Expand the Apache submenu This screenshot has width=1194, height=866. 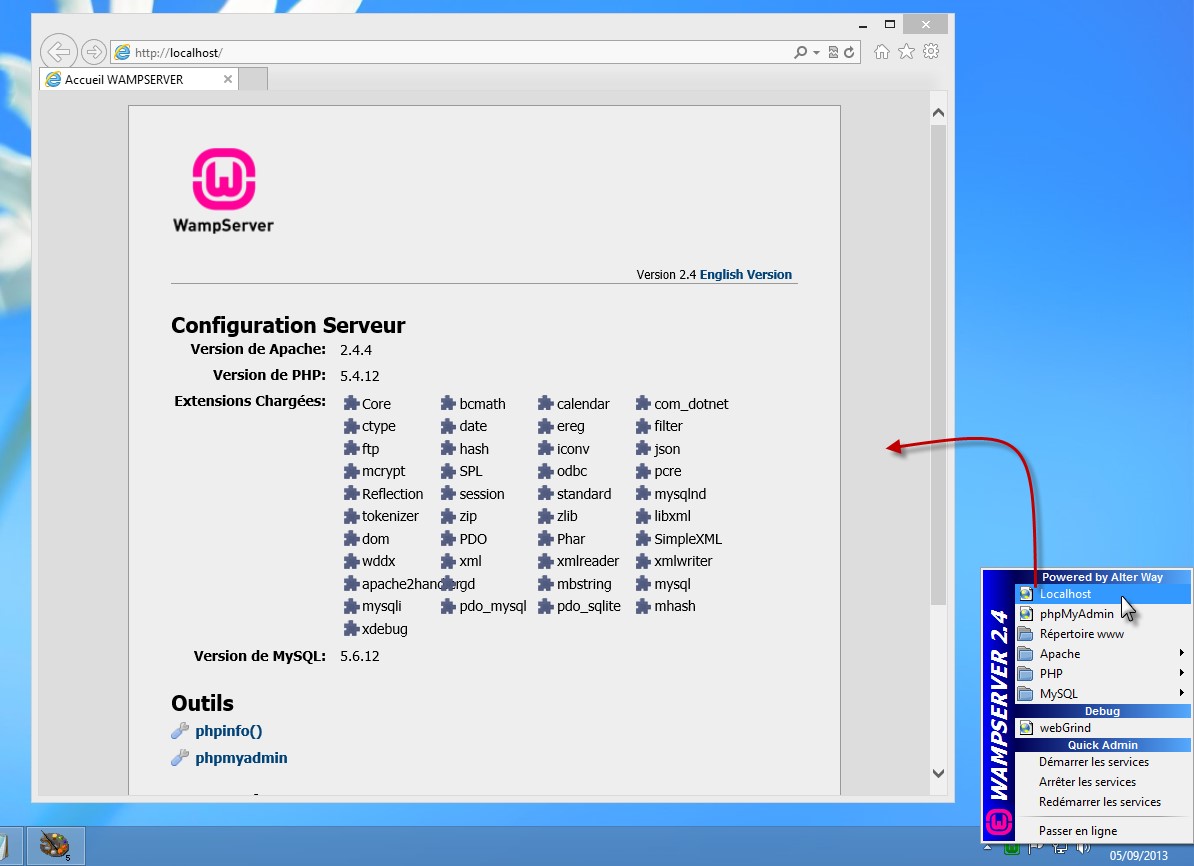pyautogui.click(x=1100, y=654)
